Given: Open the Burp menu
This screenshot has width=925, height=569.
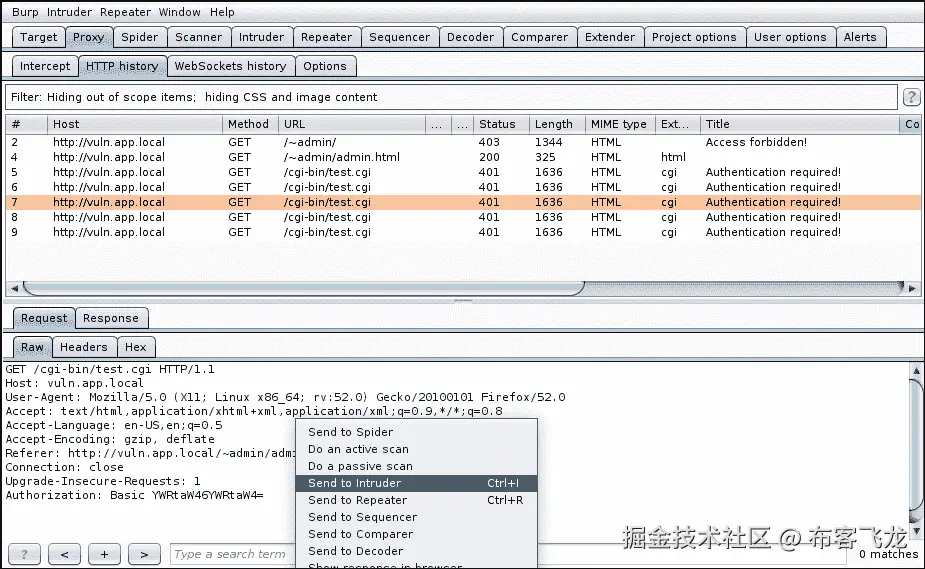Looking at the screenshot, I should click(25, 12).
